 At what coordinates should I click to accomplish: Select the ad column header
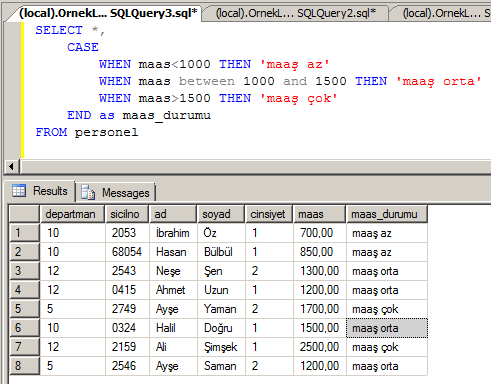[x=173, y=214]
